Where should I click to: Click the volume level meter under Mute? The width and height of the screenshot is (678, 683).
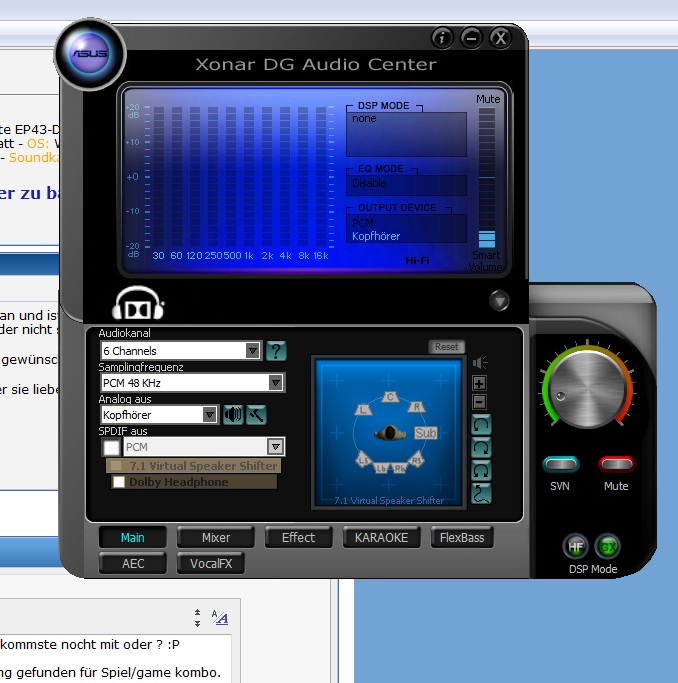point(487,178)
